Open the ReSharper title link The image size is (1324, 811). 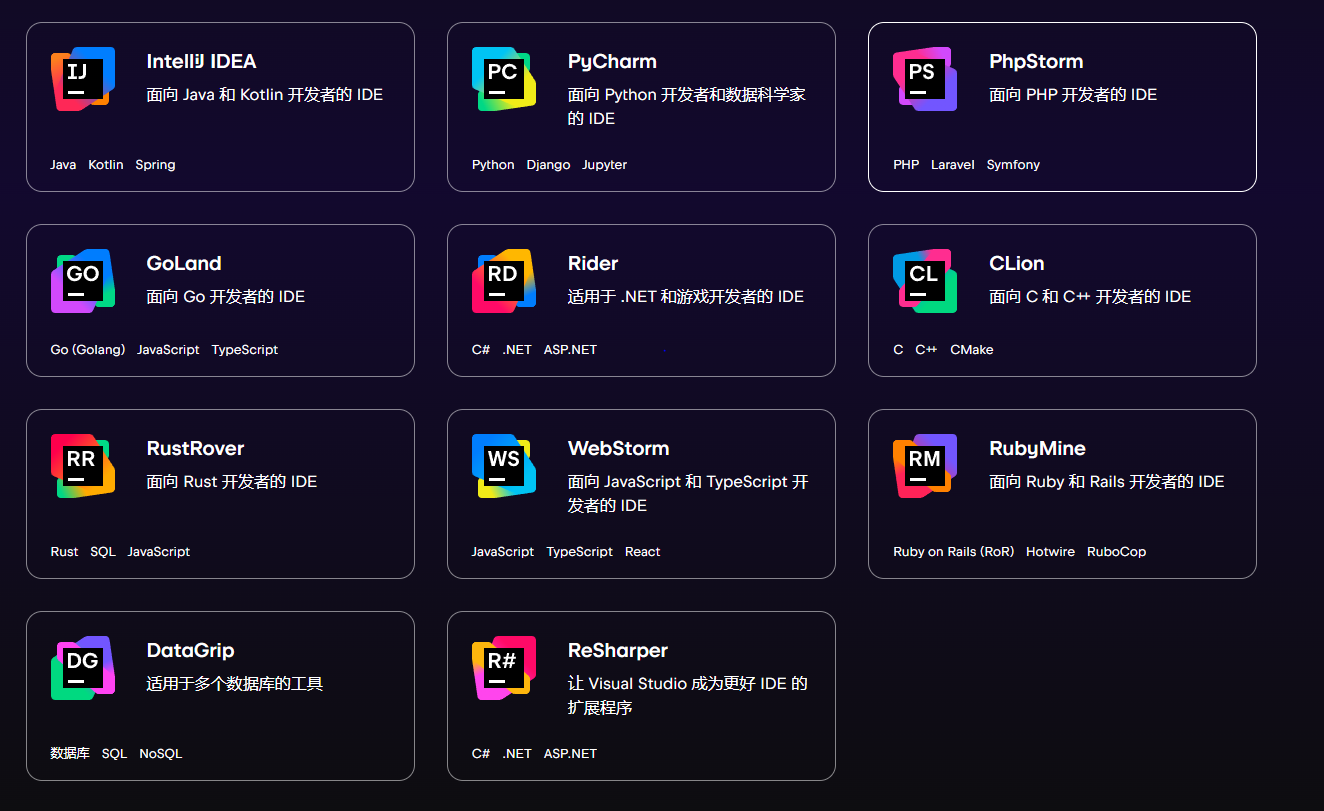(618, 651)
